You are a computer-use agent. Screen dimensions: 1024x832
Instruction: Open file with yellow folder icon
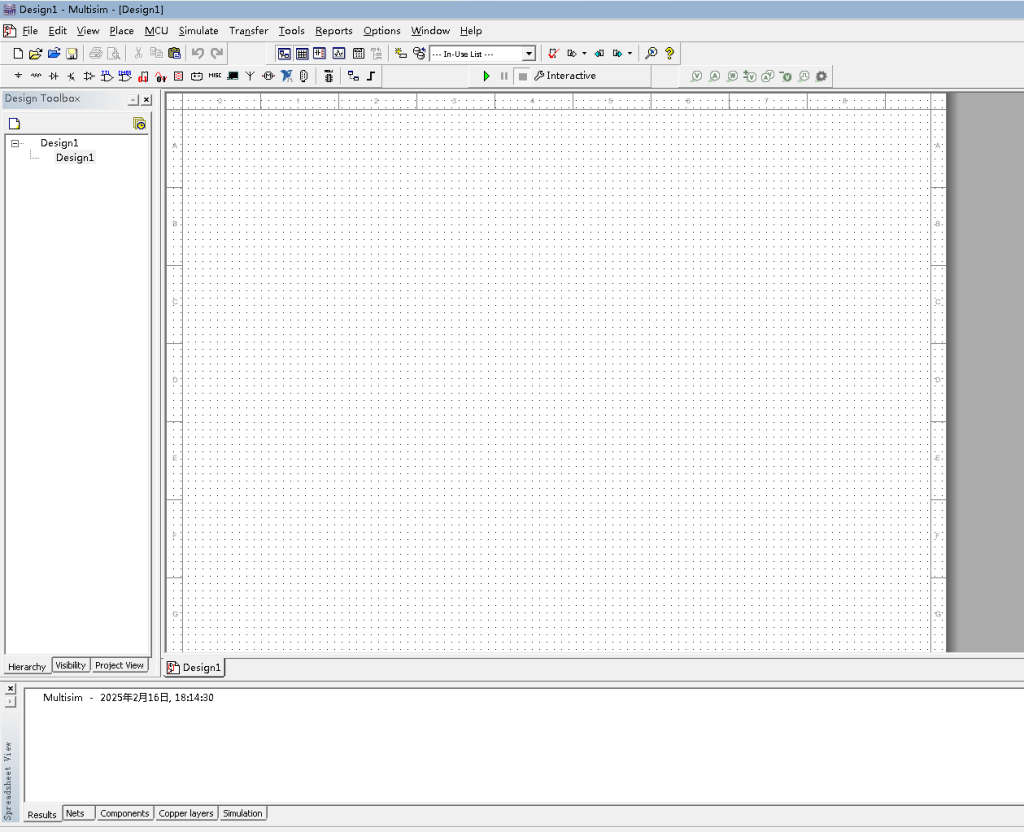click(x=35, y=54)
